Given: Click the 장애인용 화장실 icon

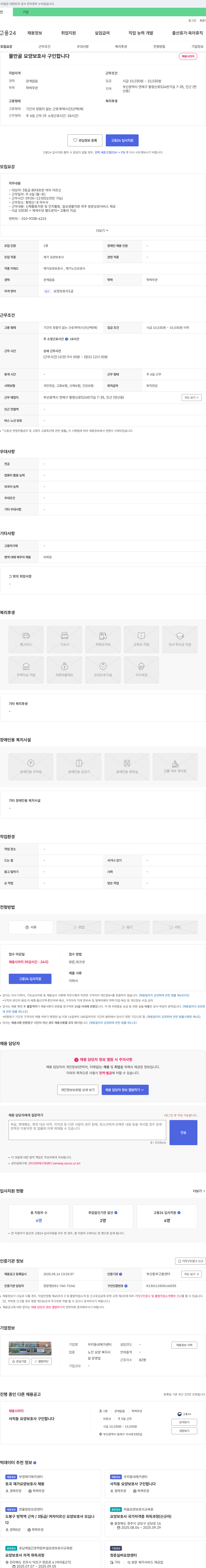Looking at the screenshot, I should (127, 766).
